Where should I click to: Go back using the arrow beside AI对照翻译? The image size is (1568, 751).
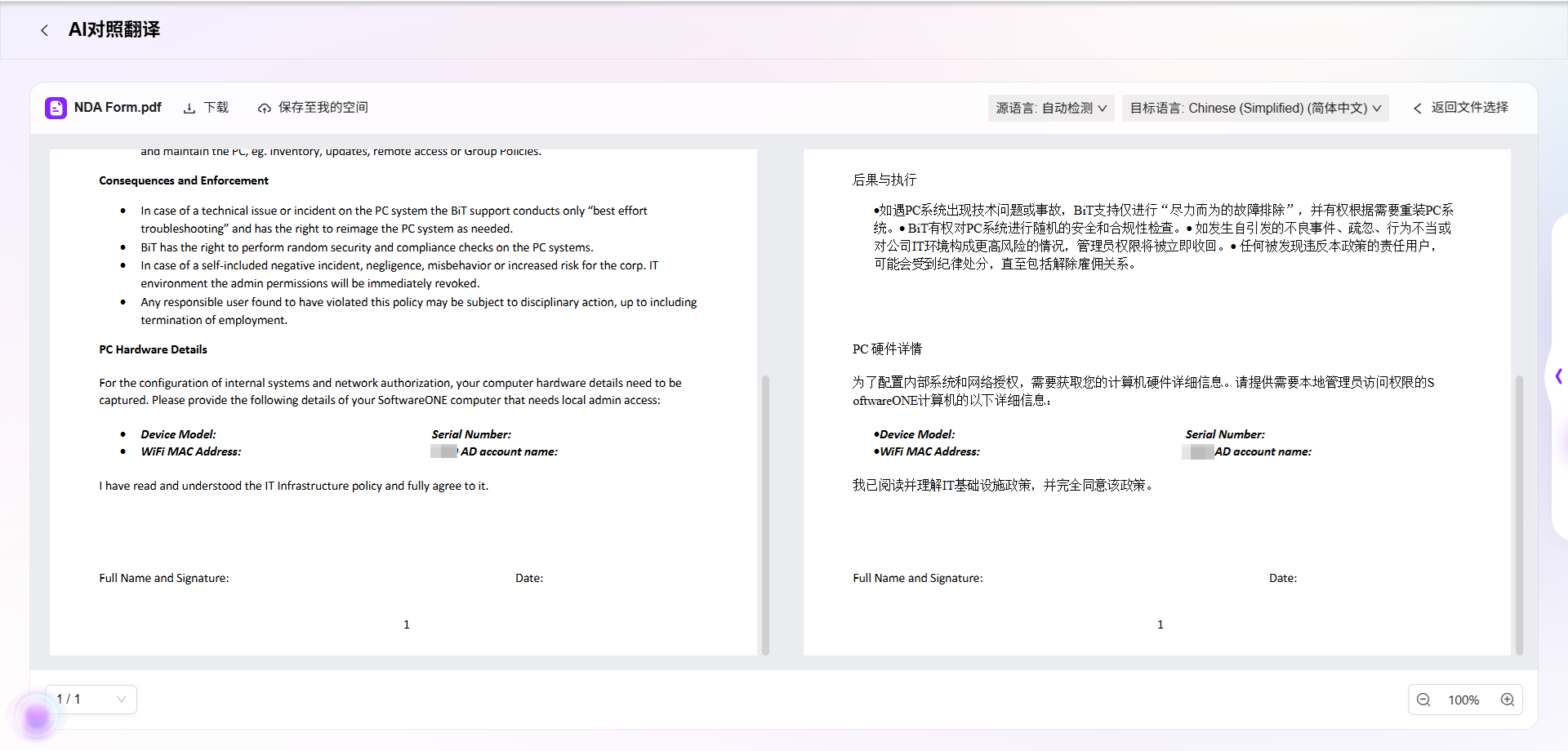click(44, 30)
